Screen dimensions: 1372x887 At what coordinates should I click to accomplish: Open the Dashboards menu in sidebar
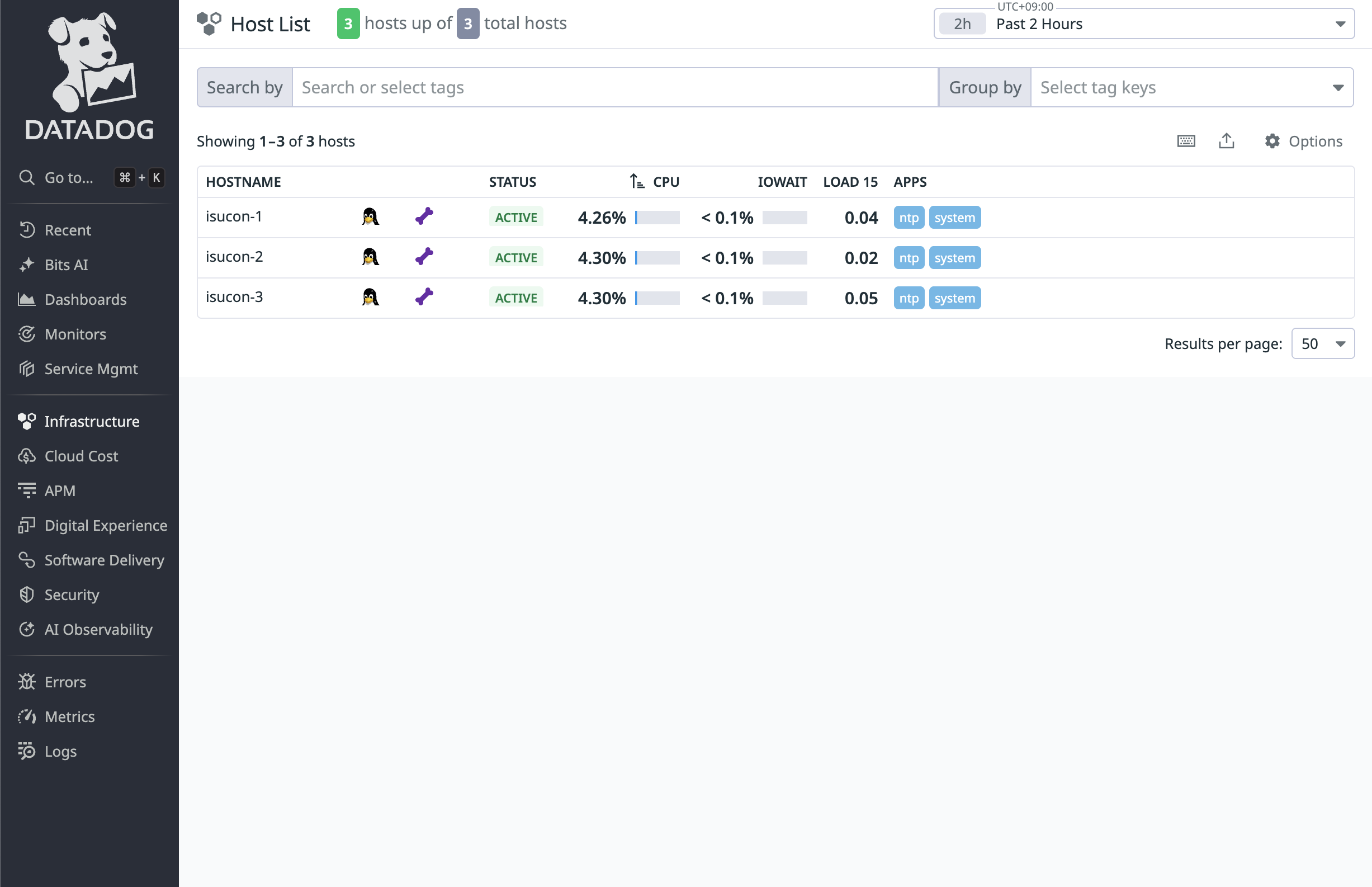tap(85, 300)
